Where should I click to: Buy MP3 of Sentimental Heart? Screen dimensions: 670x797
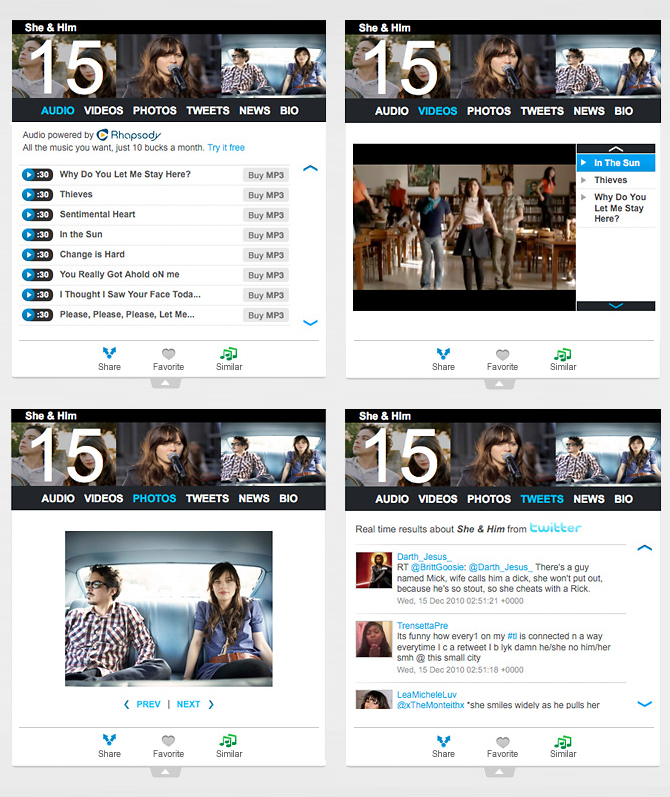[266, 215]
